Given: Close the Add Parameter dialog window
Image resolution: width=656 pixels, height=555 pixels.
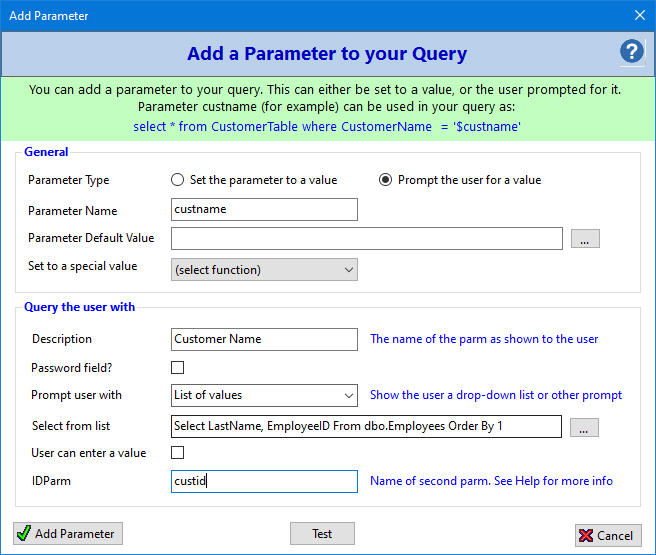Looking at the screenshot, I should (x=639, y=15).
